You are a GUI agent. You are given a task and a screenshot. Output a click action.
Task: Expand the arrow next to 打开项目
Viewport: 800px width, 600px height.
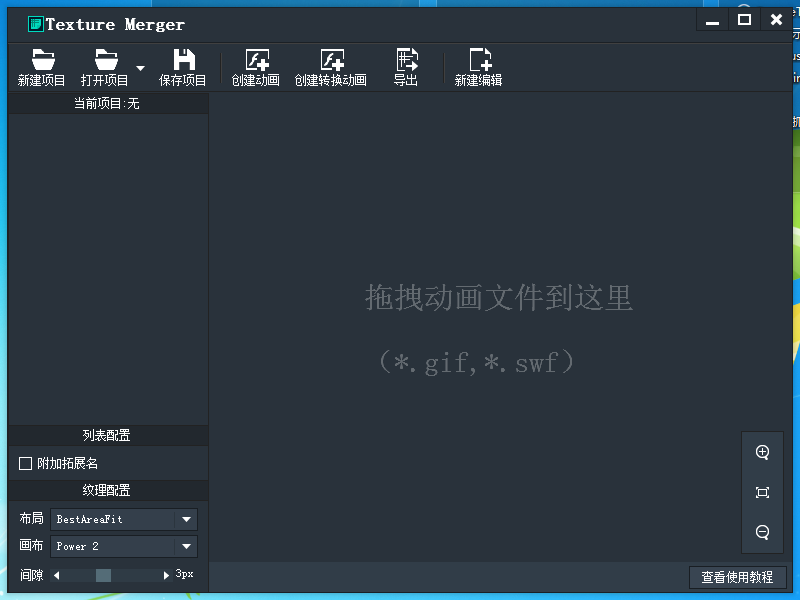[x=140, y=67]
